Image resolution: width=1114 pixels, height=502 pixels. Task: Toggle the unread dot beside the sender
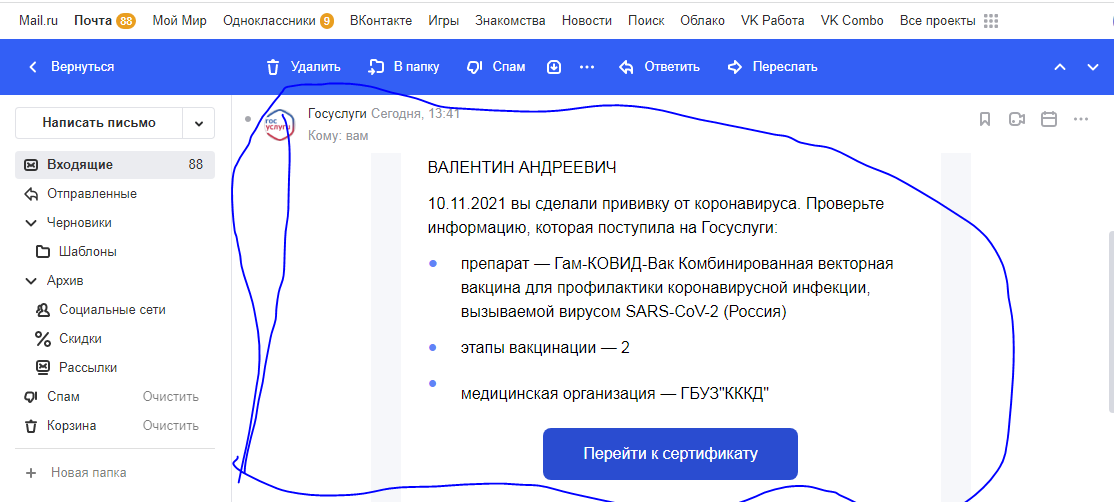coord(247,119)
